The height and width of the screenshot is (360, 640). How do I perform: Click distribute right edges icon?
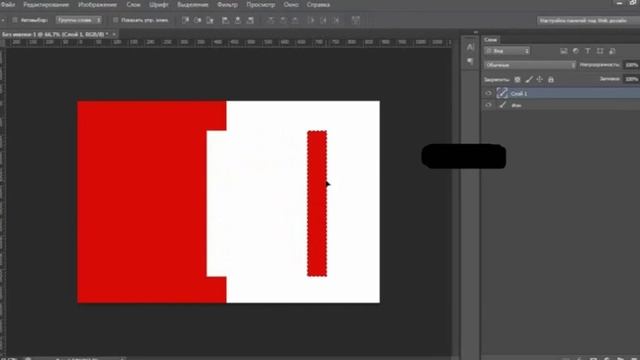coord(336,20)
